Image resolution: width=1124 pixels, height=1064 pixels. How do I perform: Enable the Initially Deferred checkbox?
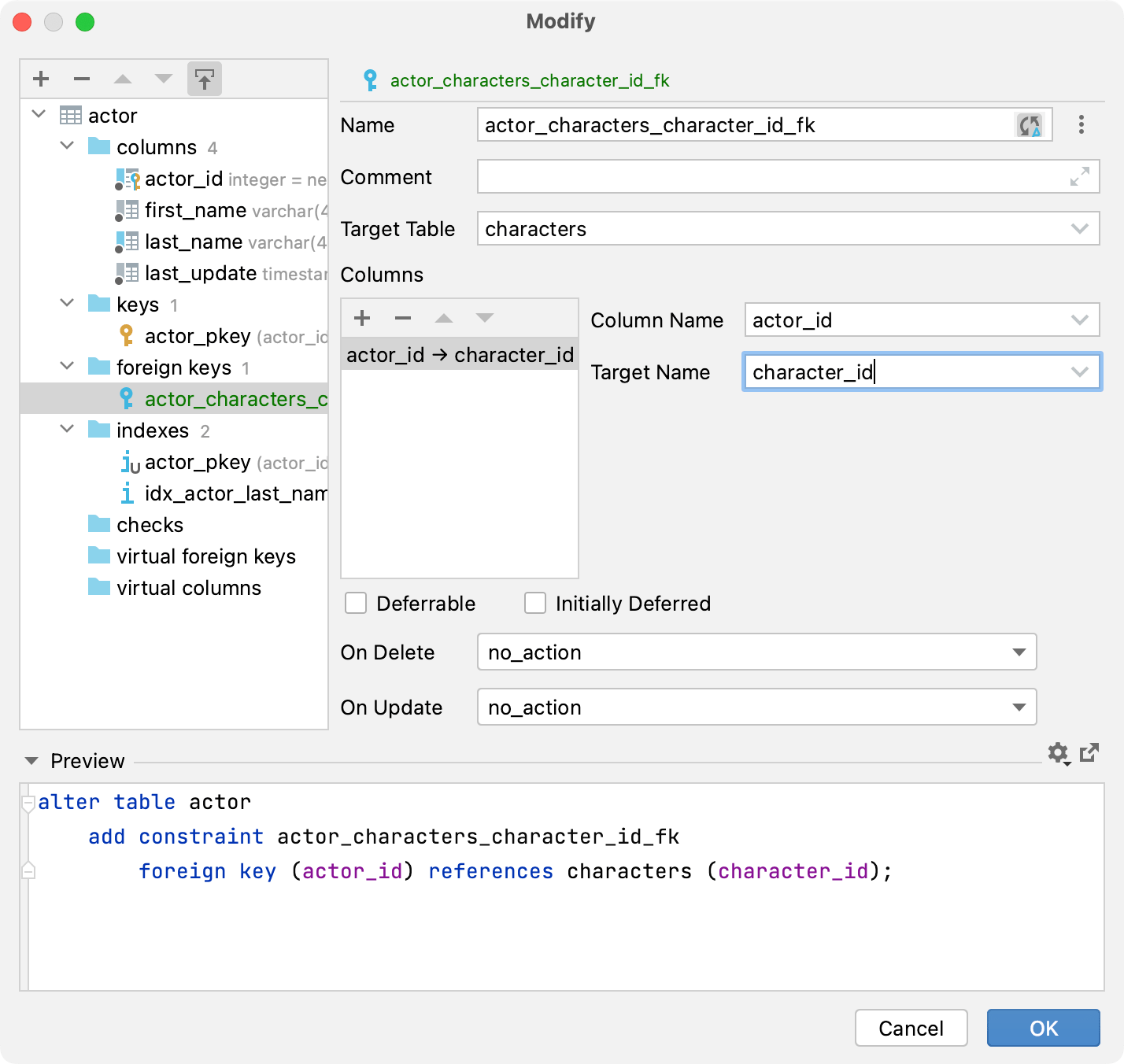pos(535,603)
